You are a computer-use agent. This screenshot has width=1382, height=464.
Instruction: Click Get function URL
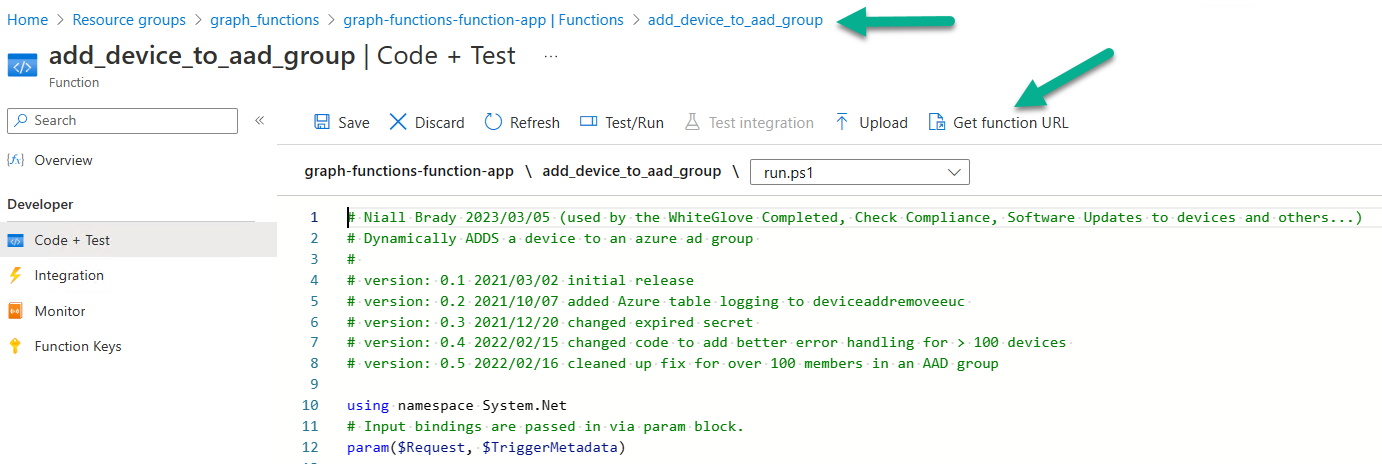pyautogui.click(x=998, y=122)
